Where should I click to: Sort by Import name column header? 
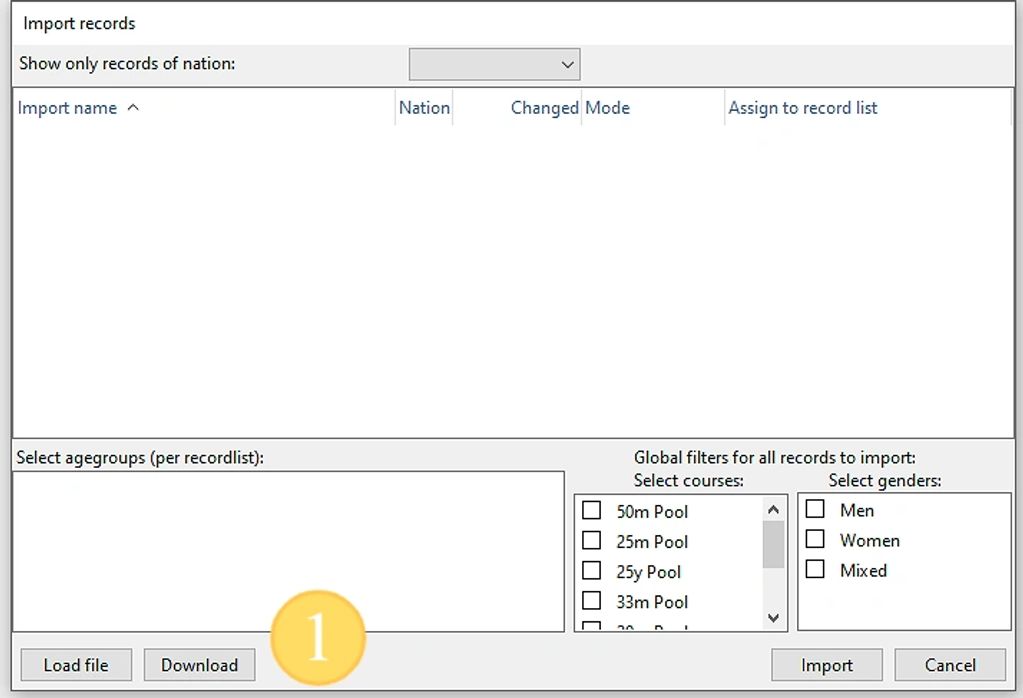click(68, 108)
